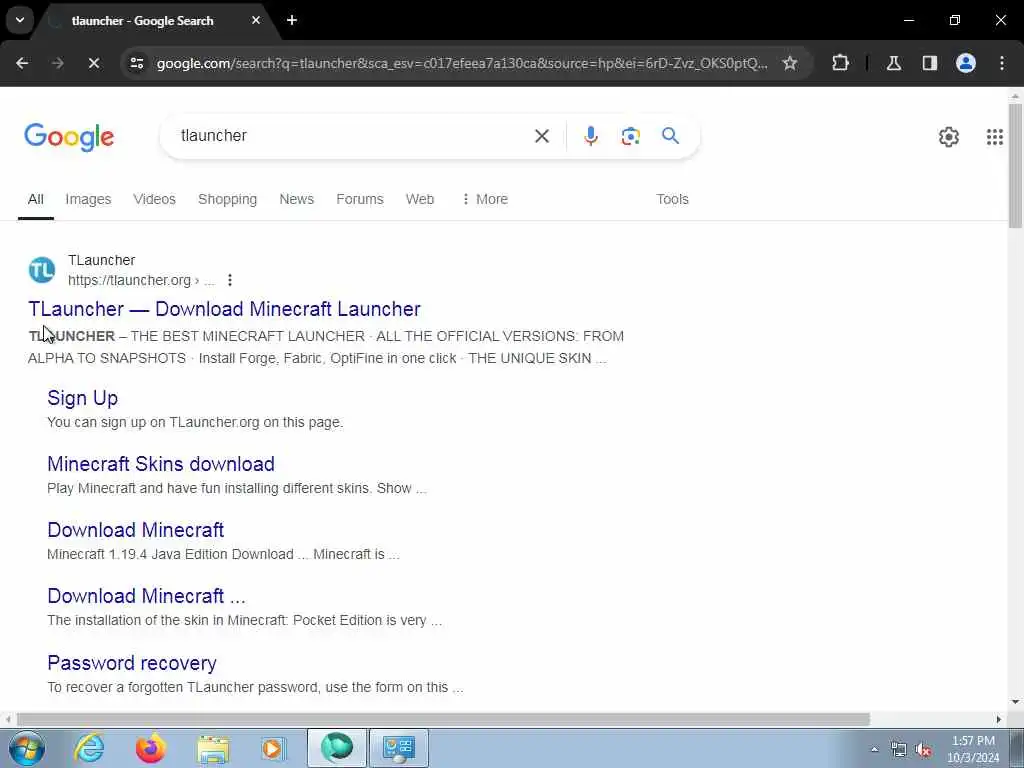Image resolution: width=1024 pixels, height=768 pixels.
Task: Bookmark this page with the star icon
Action: coord(790,63)
